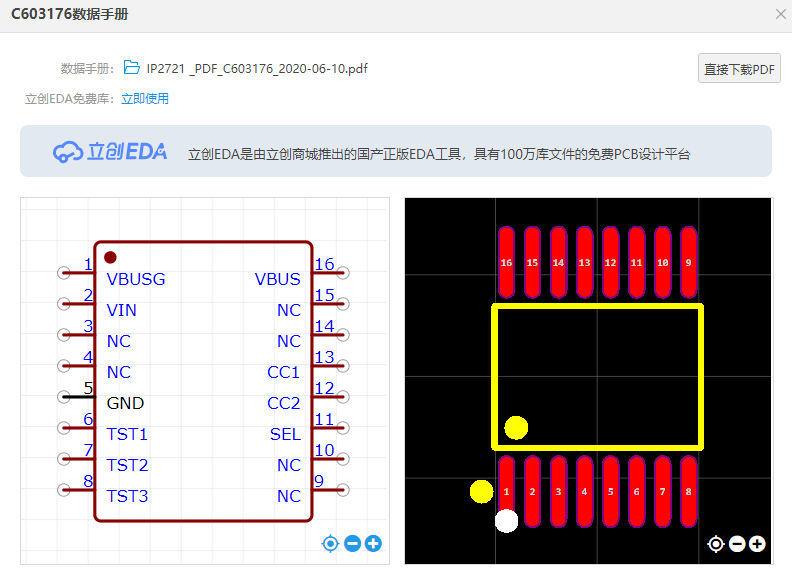Select footprint pad 9
Screen dimensions: 792x571
point(688,262)
